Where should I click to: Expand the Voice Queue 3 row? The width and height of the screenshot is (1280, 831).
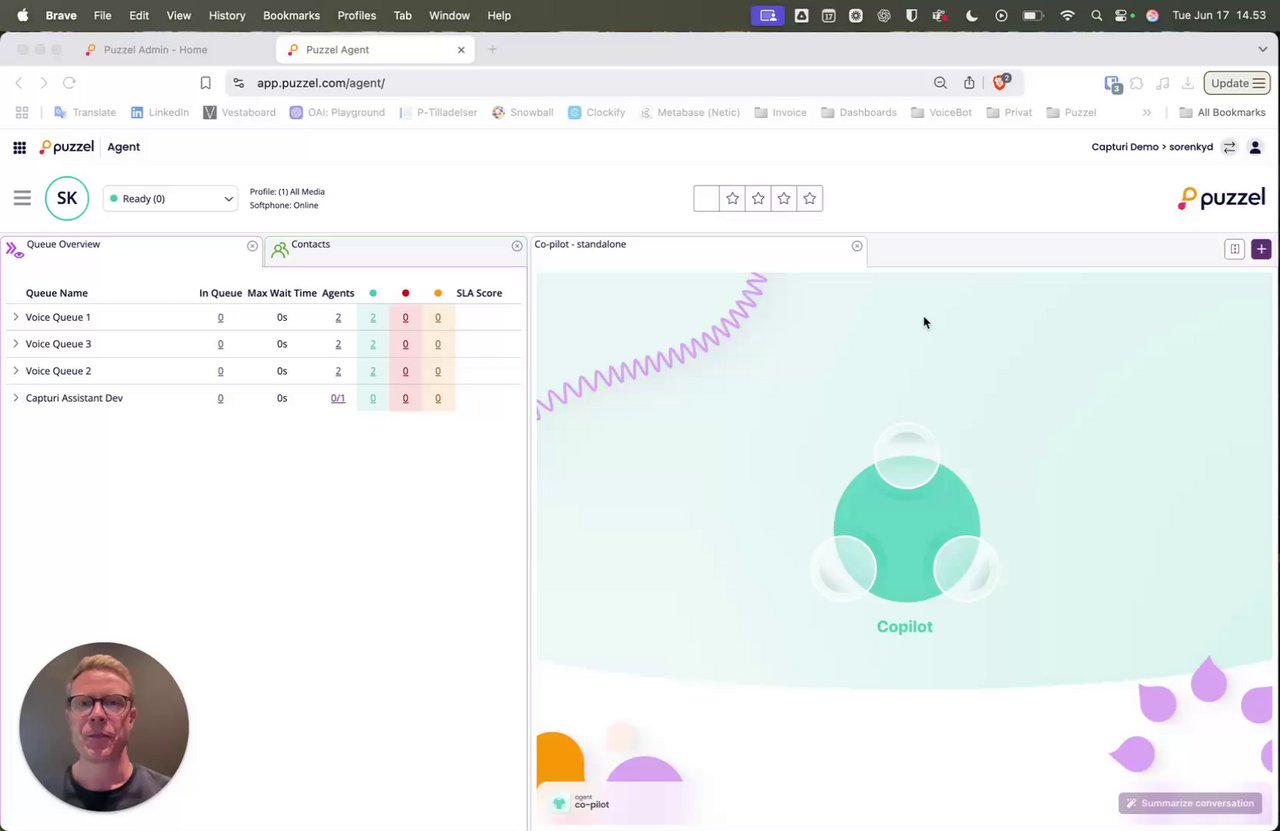(15, 344)
